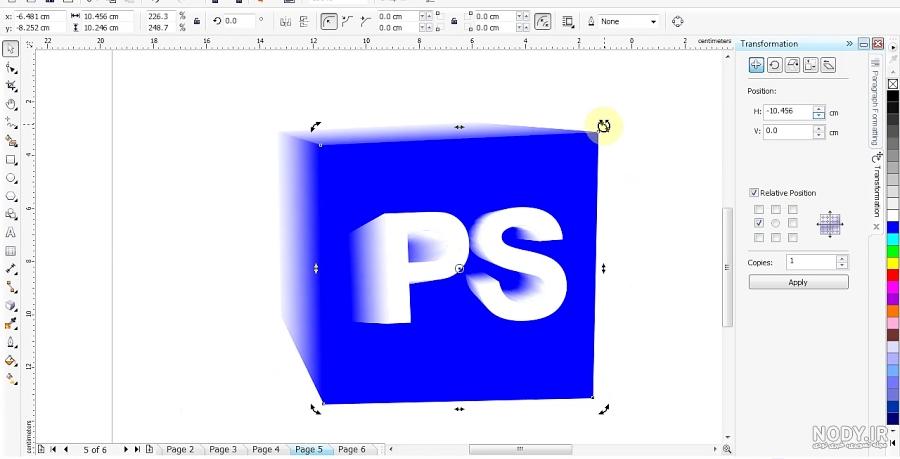Open the Wrap text options
900x459 pixels.
tap(569, 22)
